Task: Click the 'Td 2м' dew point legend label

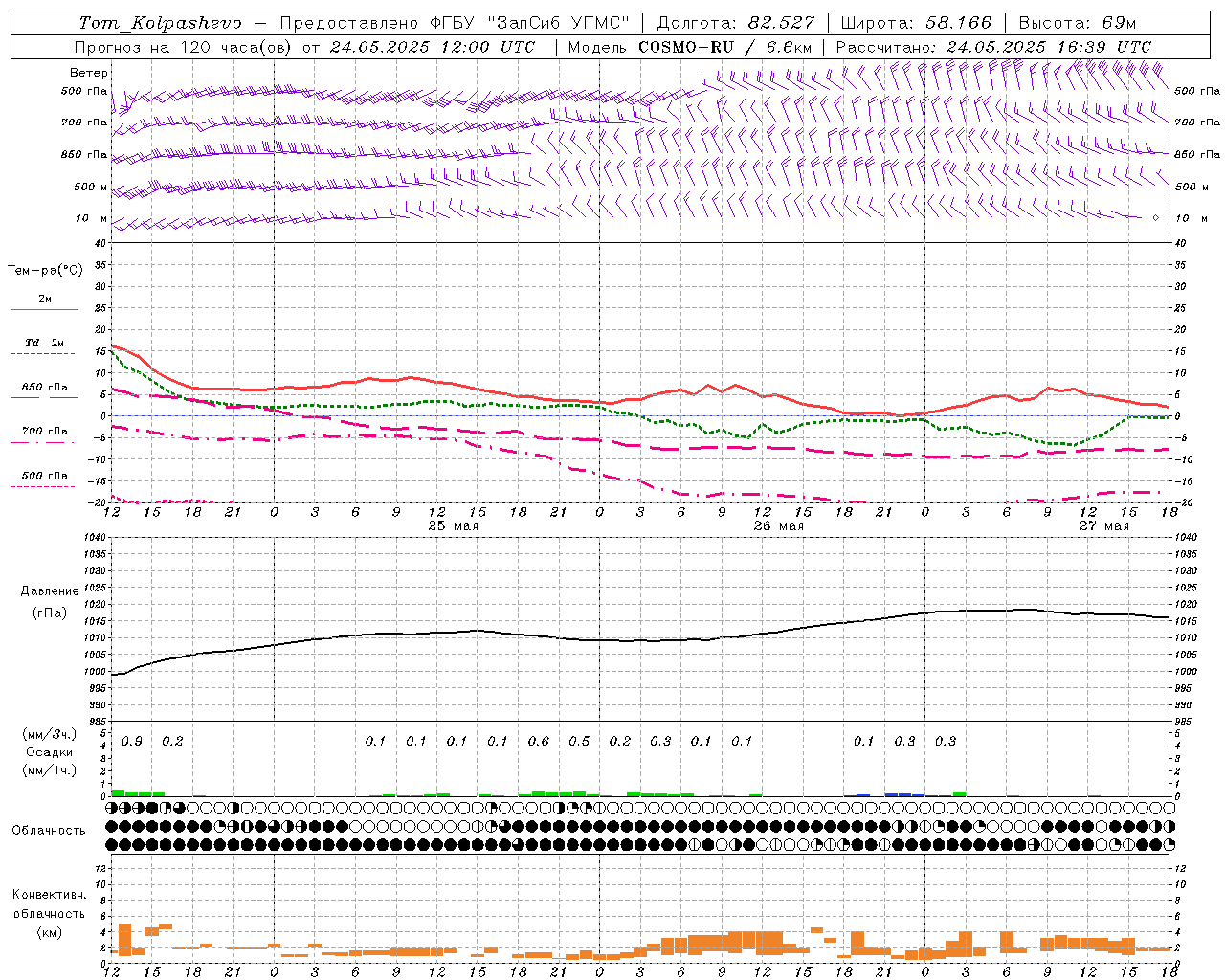Action: 45,342
